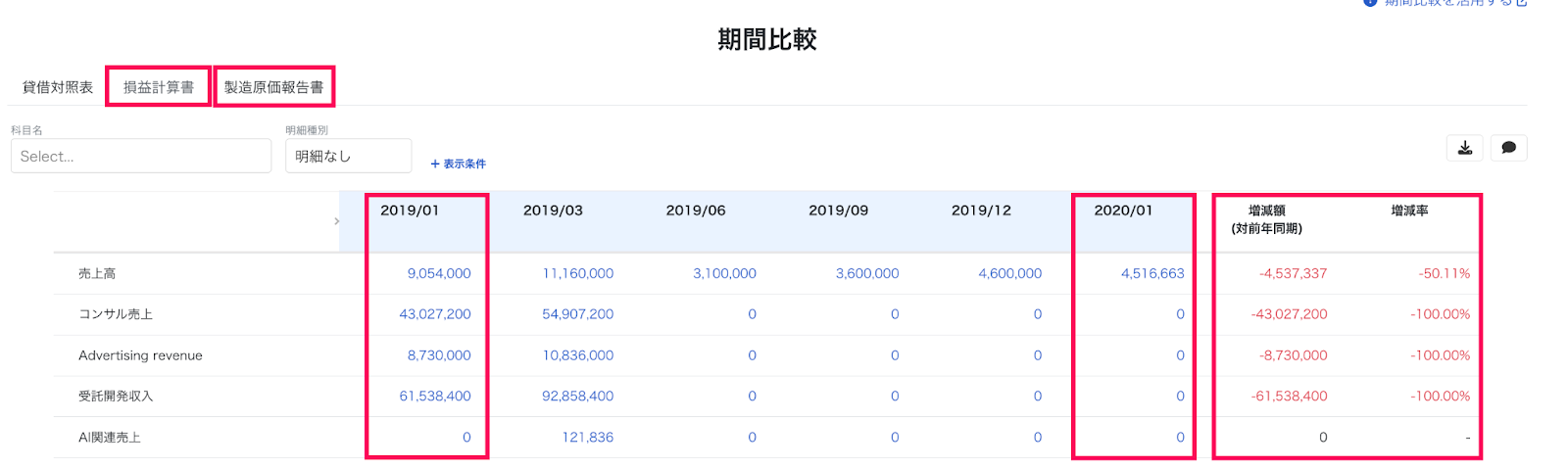Select the 2019/01 column header

click(x=410, y=211)
